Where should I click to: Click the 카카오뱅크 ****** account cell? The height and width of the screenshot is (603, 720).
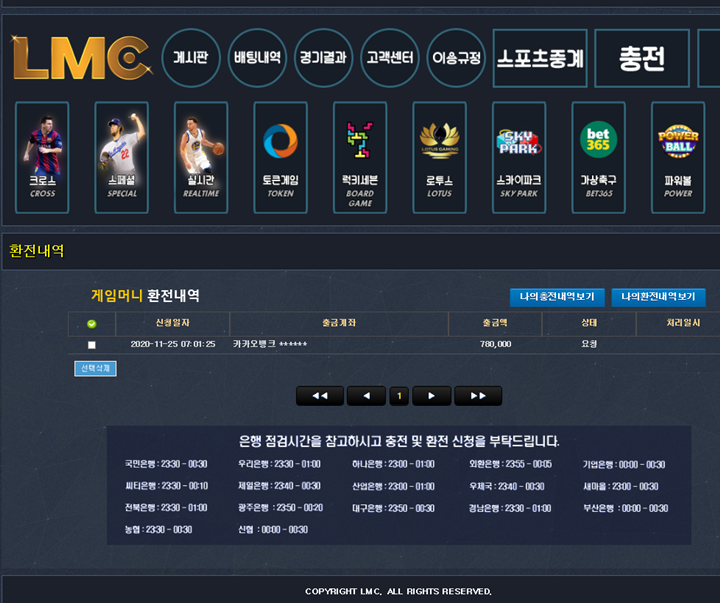click(x=270, y=344)
